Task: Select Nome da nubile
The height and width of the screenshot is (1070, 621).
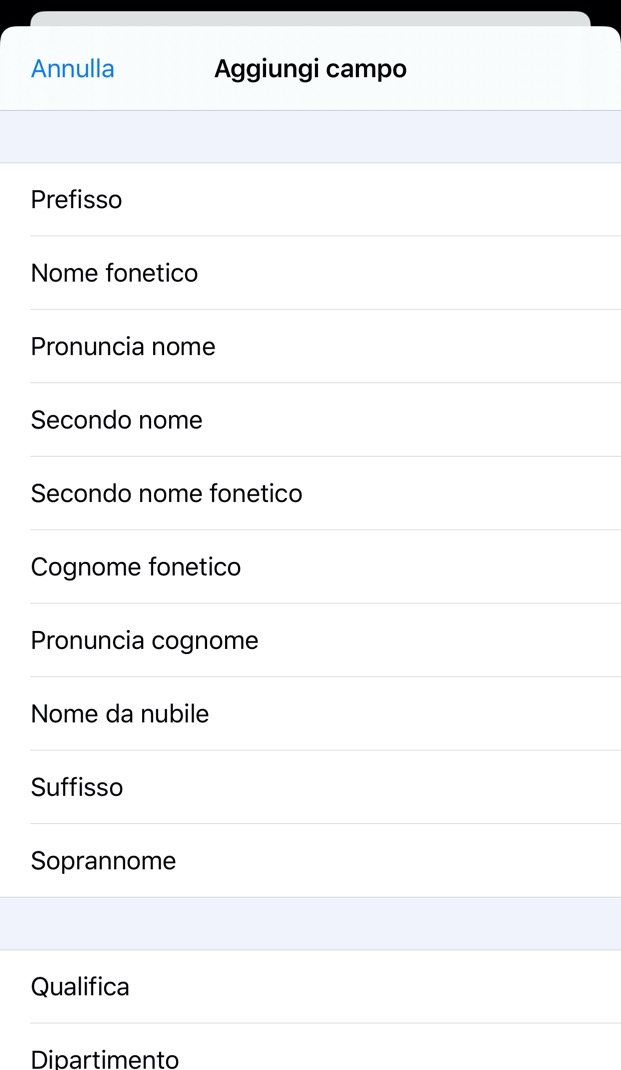Action: click(120, 714)
